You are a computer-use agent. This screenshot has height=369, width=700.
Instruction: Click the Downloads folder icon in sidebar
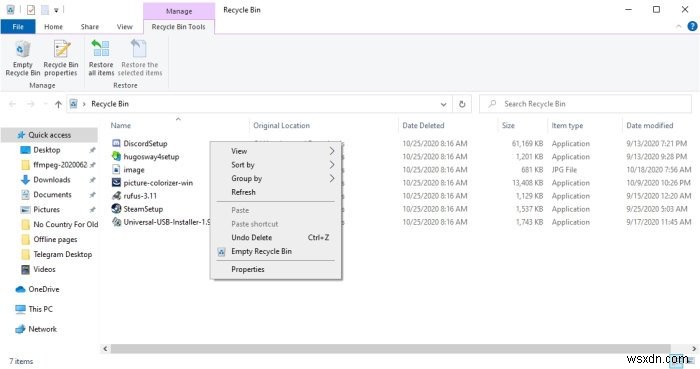(25, 180)
